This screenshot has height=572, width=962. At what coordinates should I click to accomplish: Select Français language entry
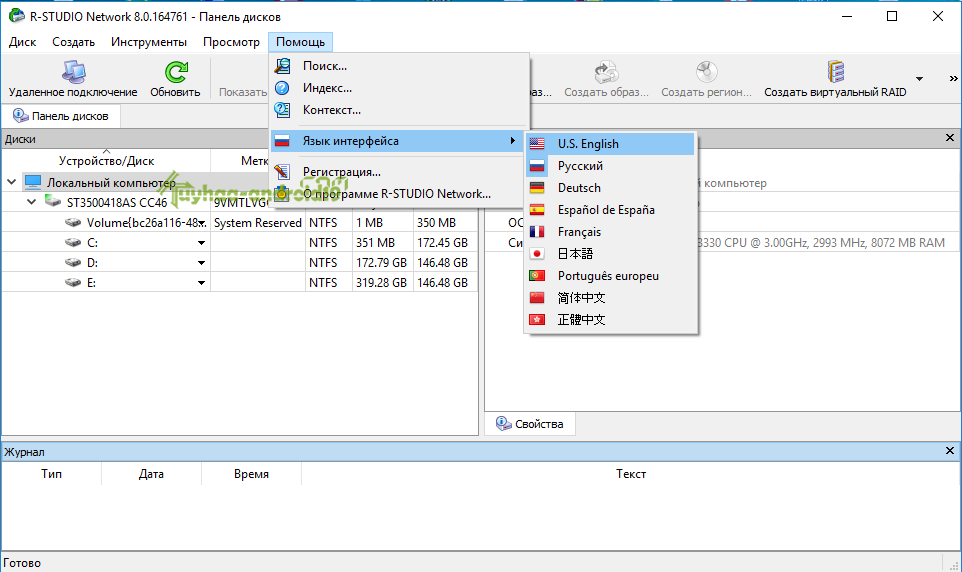[x=610, y=232]
